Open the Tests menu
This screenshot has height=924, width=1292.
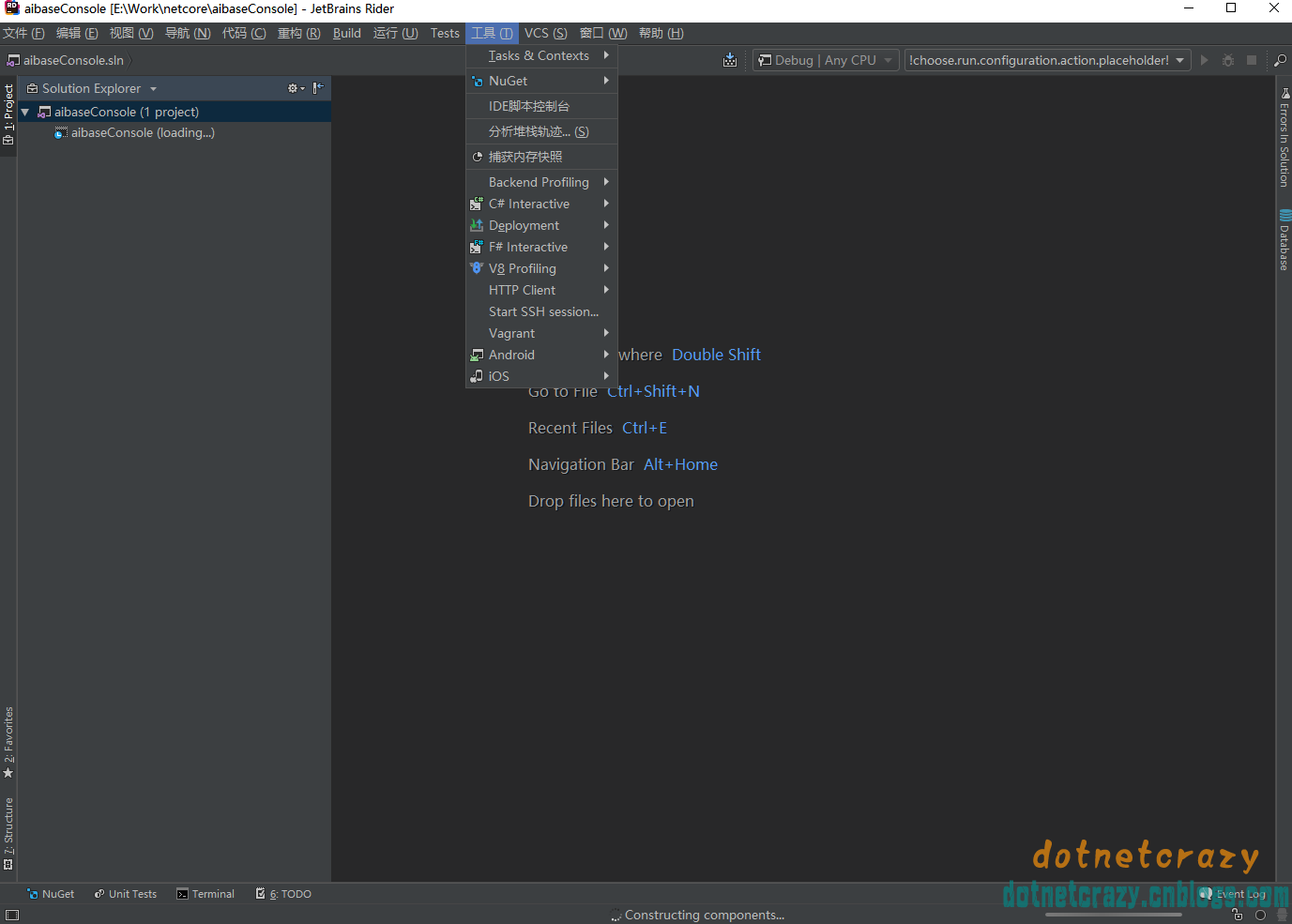coord(445,33)
